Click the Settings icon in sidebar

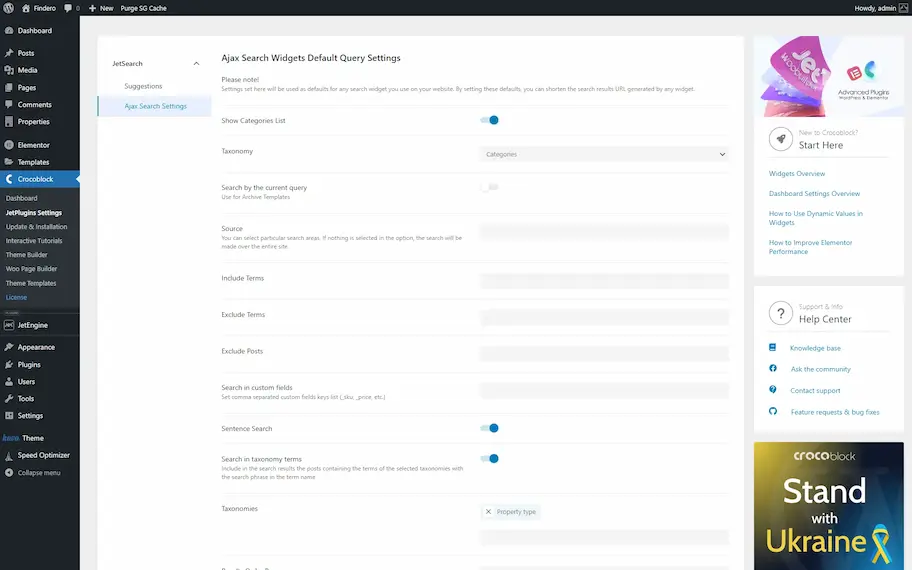(x=9, y=415)
